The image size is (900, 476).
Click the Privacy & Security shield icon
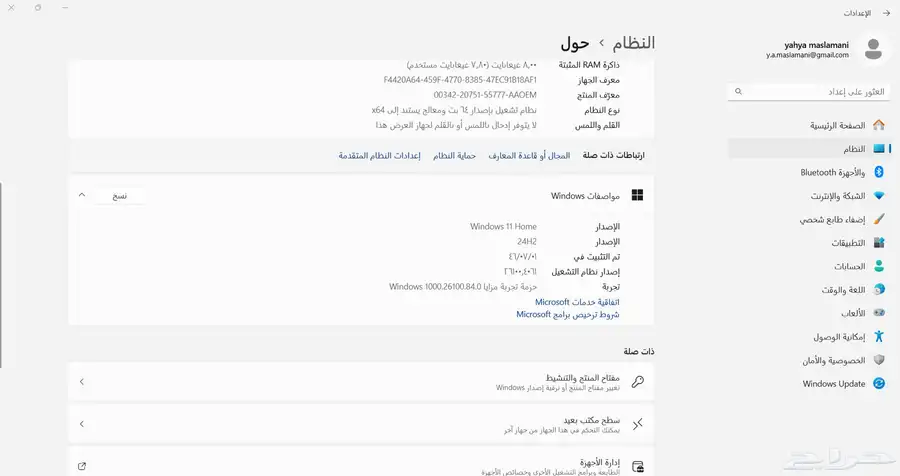point(879,360)
